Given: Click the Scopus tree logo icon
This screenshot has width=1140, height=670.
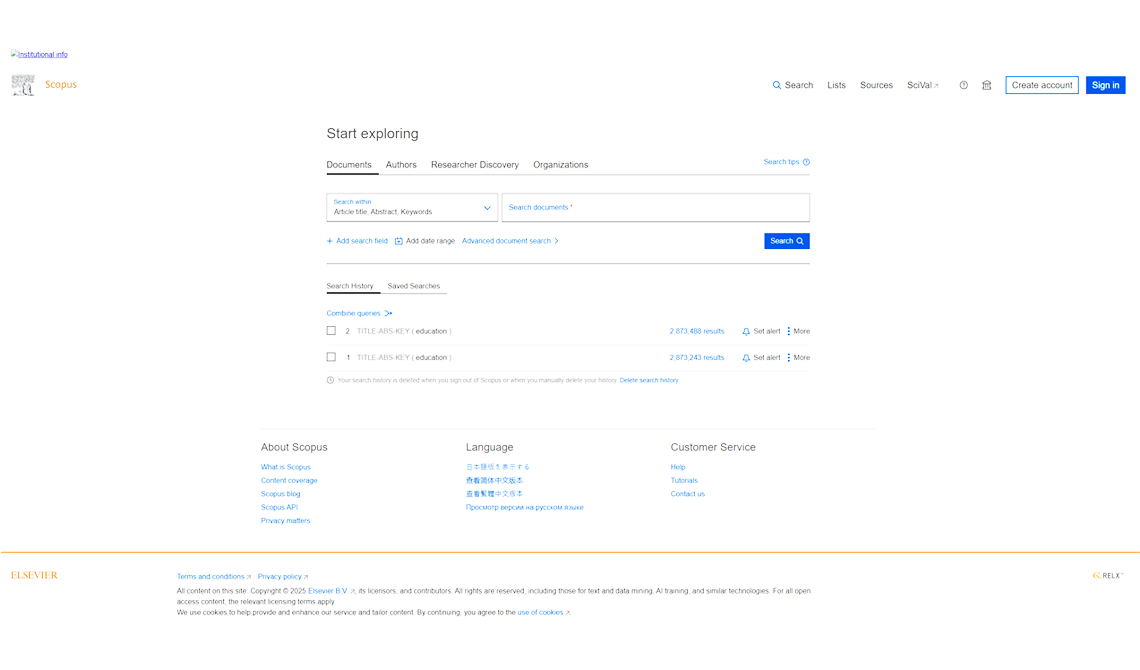Looking at the screenshot, I should coord(23,85).
